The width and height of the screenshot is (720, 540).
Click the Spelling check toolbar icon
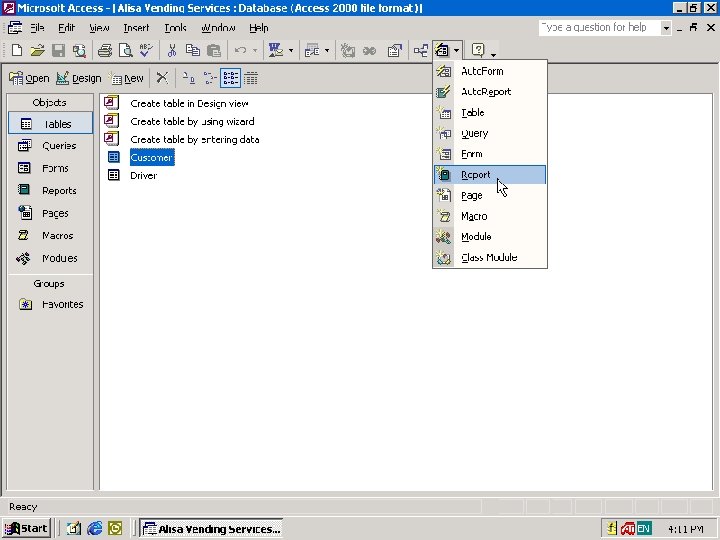point(146,50)
